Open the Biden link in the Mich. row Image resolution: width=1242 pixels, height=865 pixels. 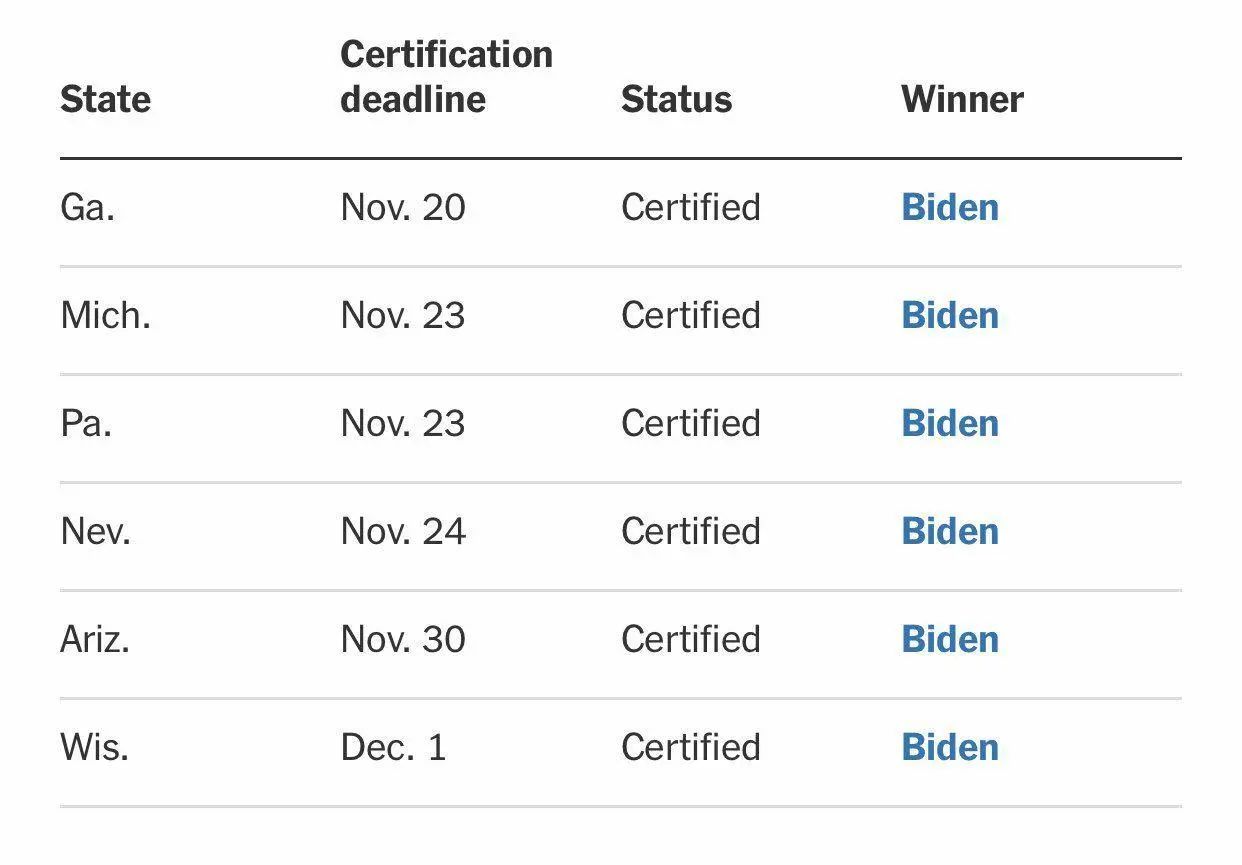click(950, 315)
